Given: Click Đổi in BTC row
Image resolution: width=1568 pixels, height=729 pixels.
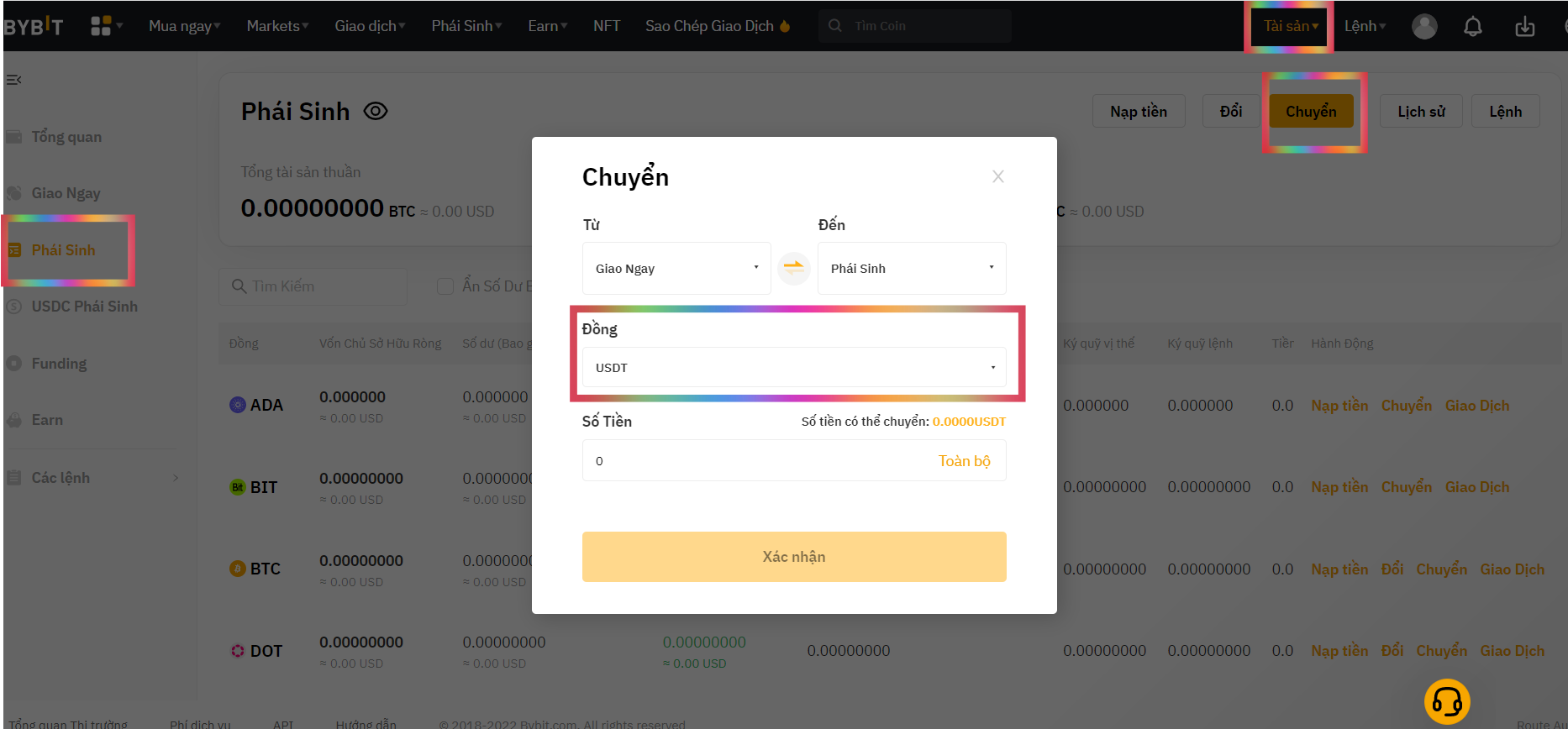Looking at the screenshot, I should point(1392,569).
